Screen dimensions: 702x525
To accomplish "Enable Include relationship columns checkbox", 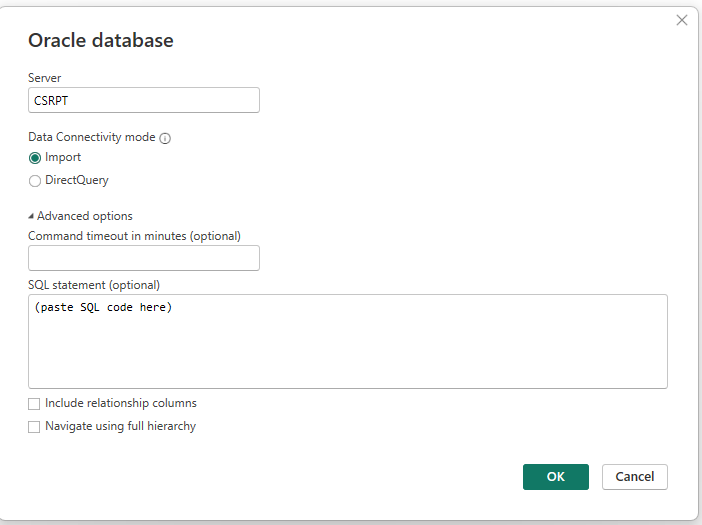I will pos(34,404).
